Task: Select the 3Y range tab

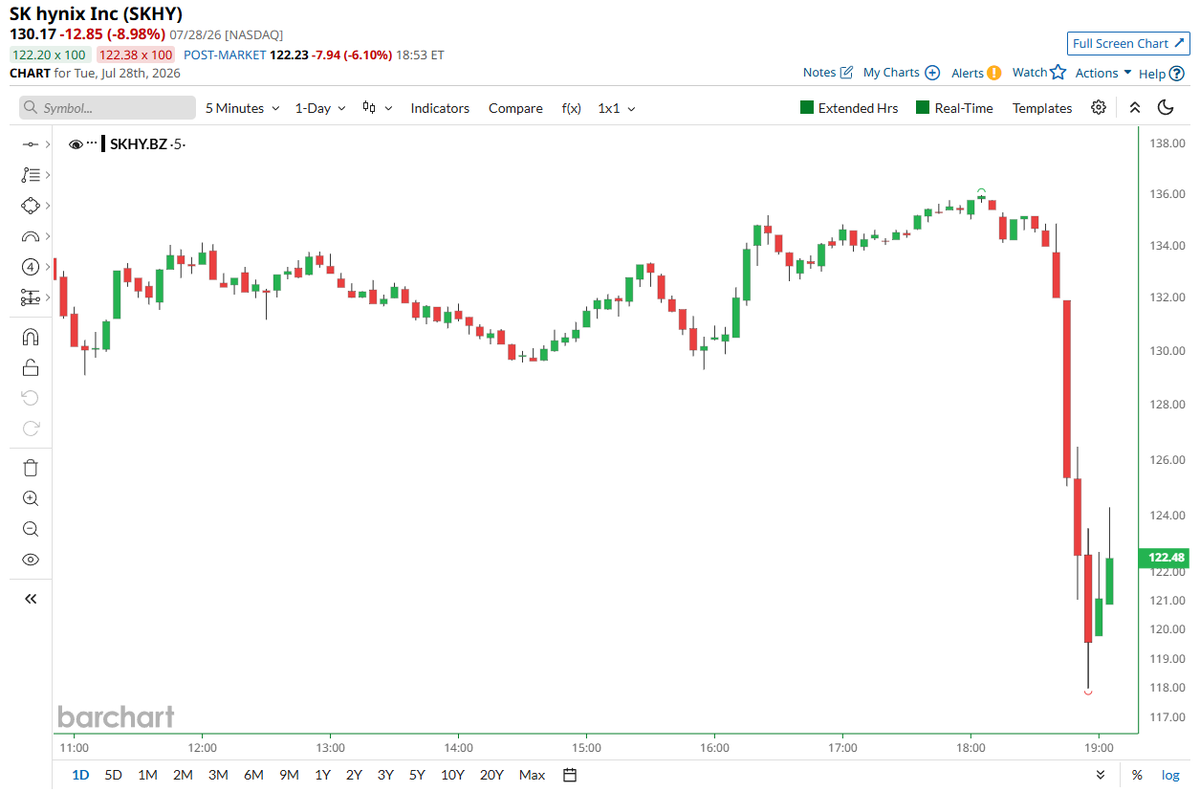Action: pos(386,775)
